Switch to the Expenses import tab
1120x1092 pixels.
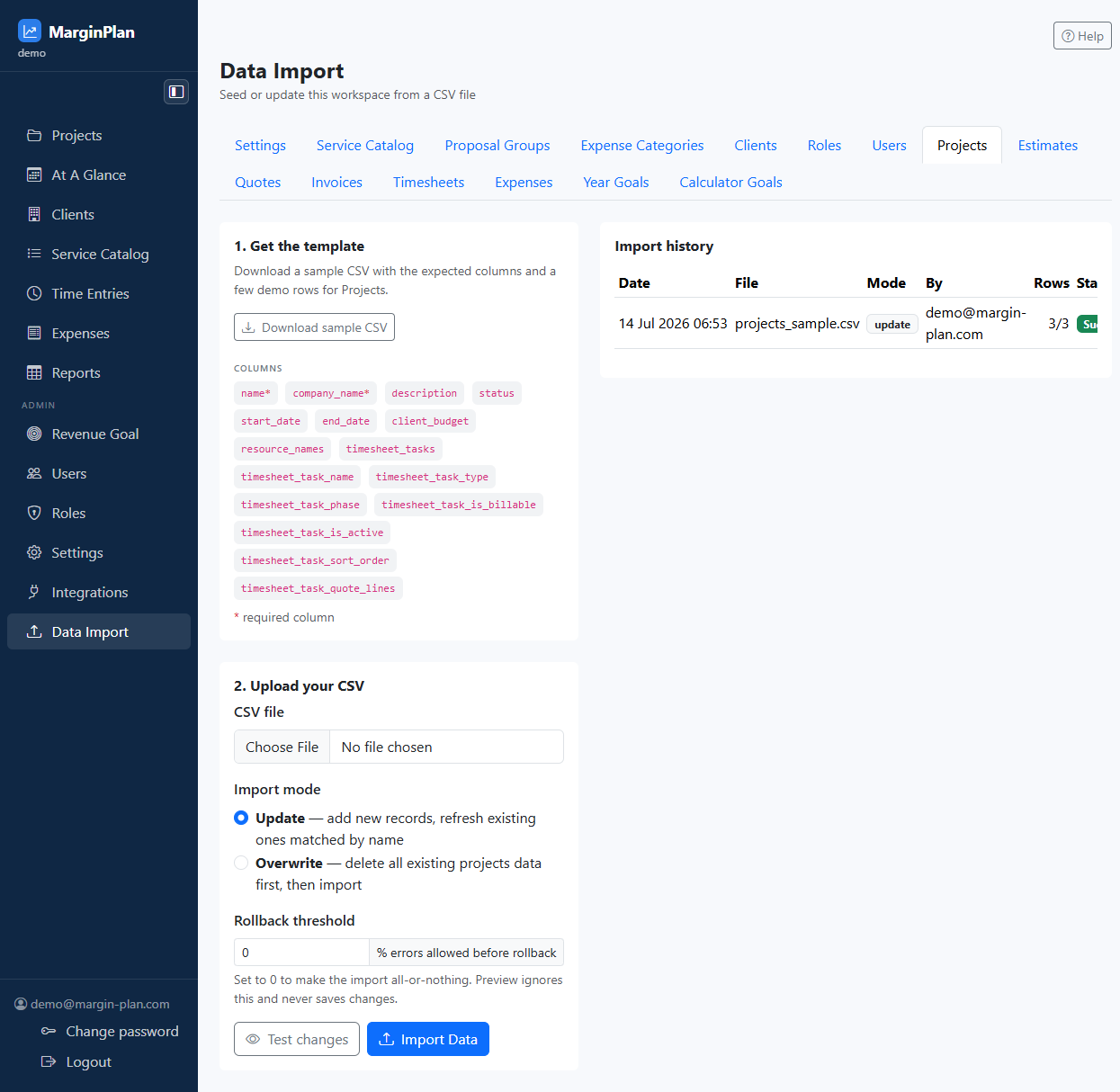[x=524, y=182]
